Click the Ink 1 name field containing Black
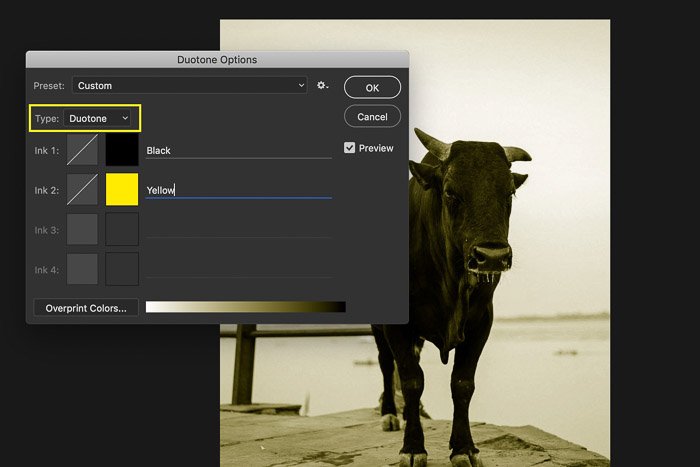The image size is (700, 467). pos(238,150)
